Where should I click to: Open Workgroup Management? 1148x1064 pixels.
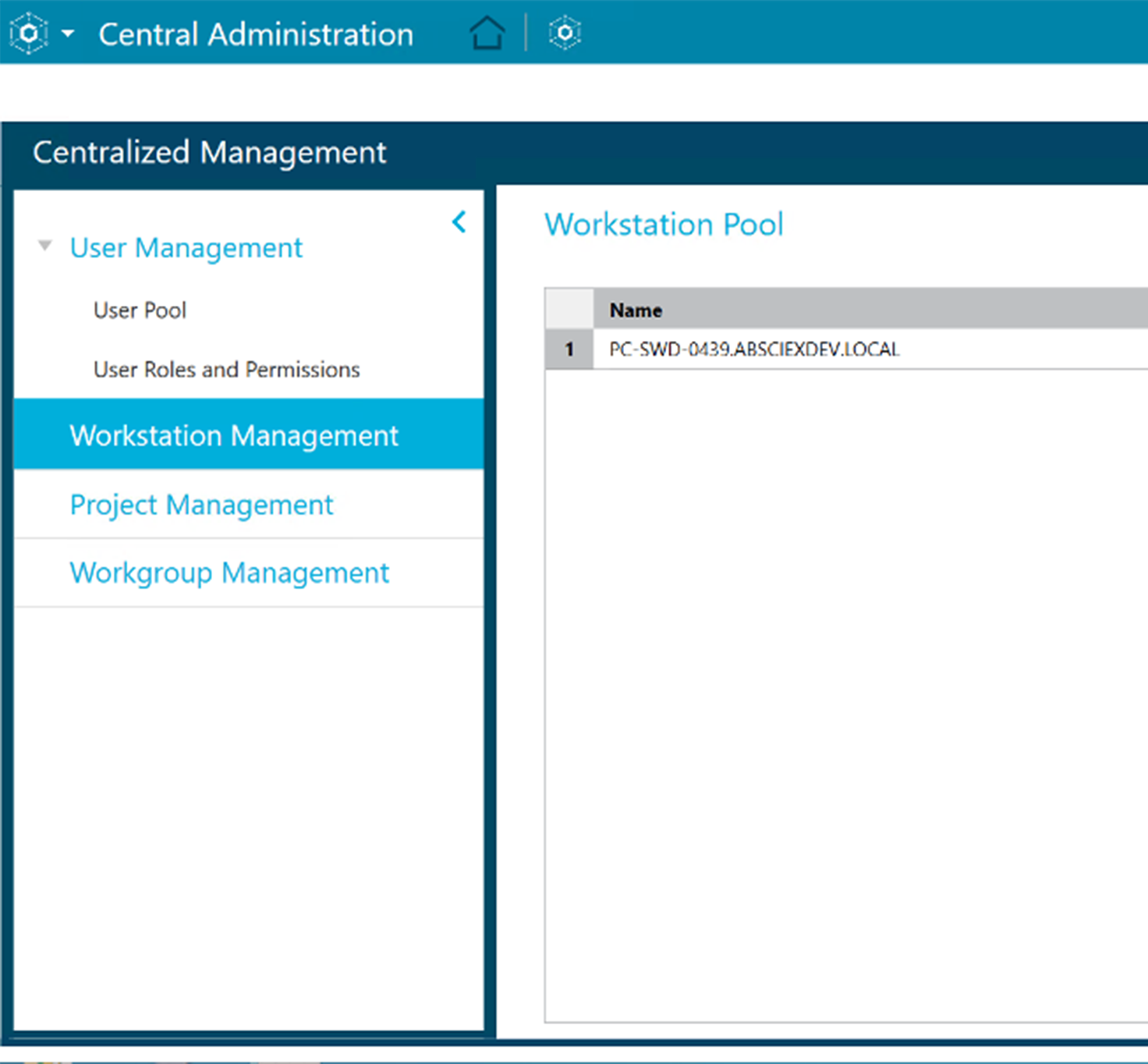click(249, 573)
